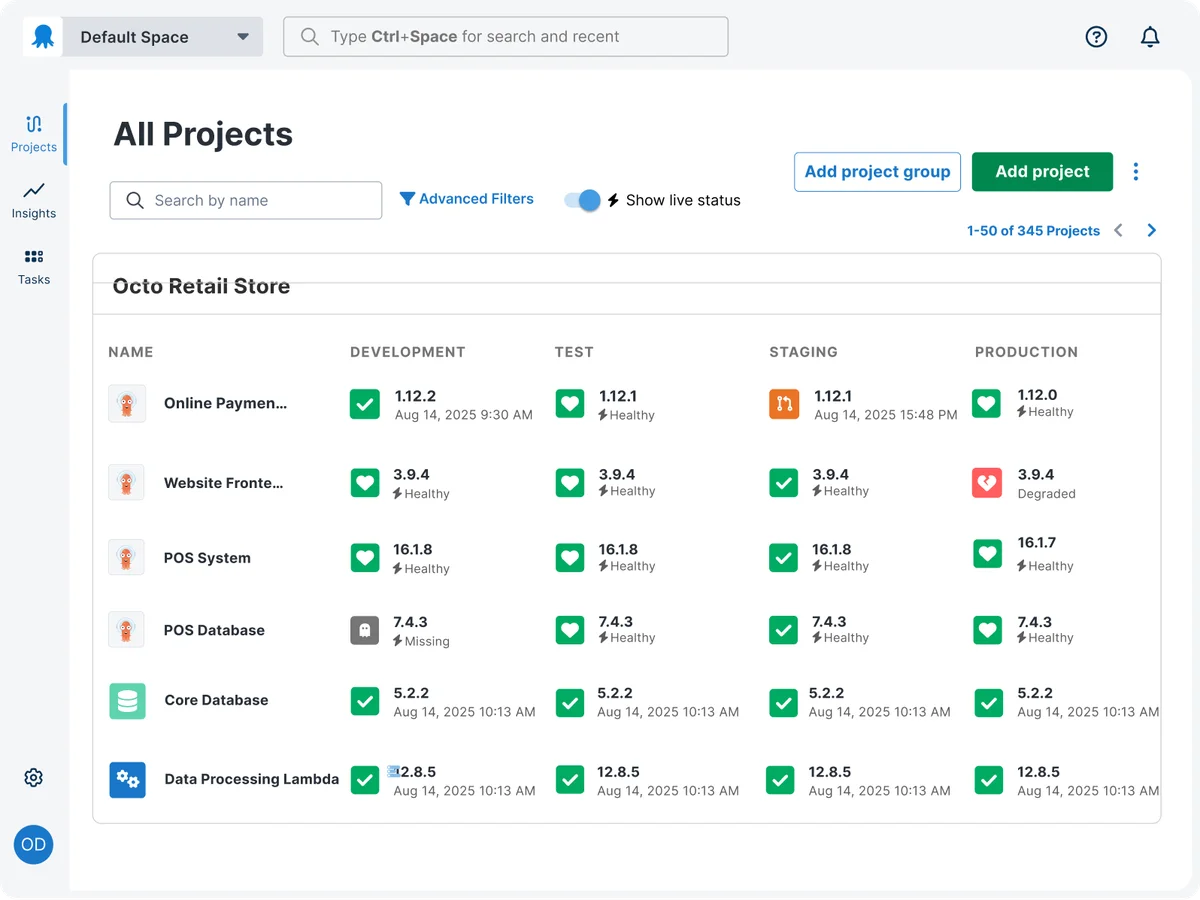This screenshot has width=1200, height=900.
Task: Open the settings gear icon in sidebar
Action: [34, 778]
